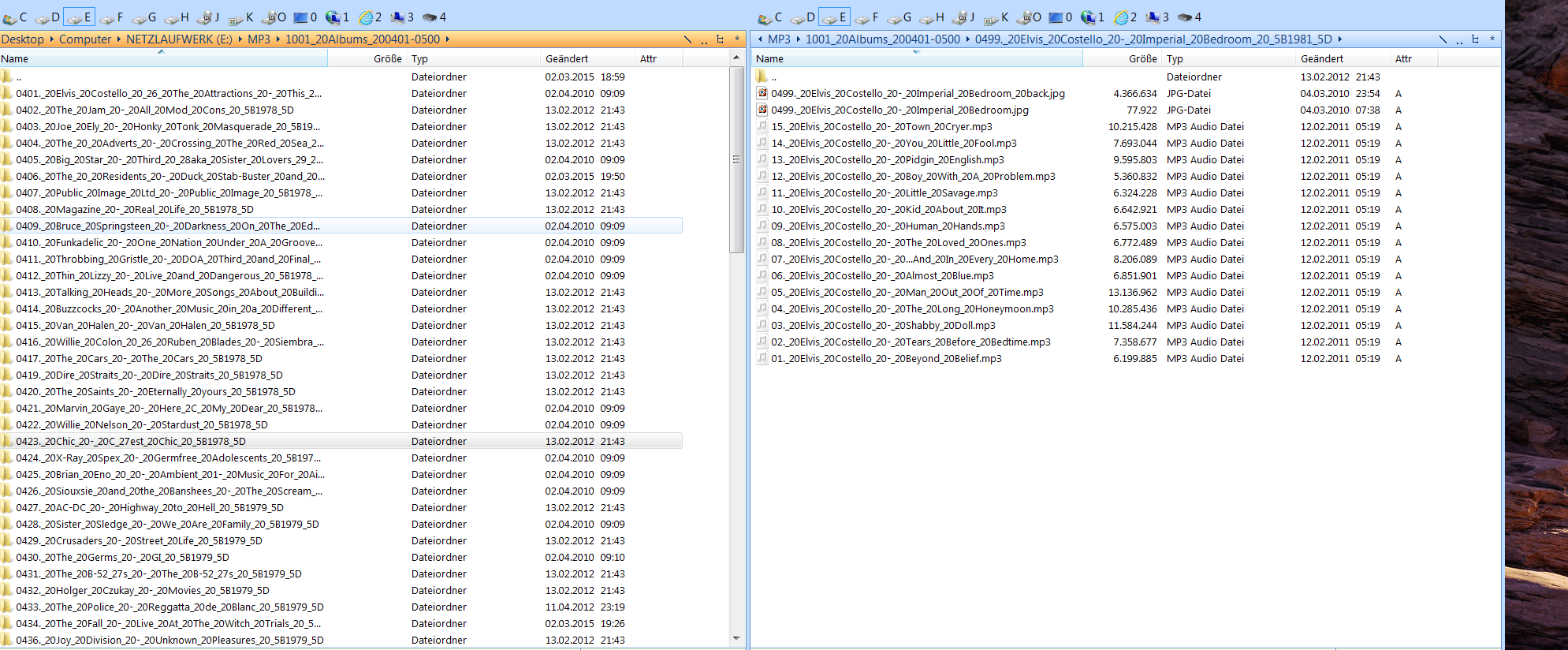Open drive K in the left pane

[241, 17]
